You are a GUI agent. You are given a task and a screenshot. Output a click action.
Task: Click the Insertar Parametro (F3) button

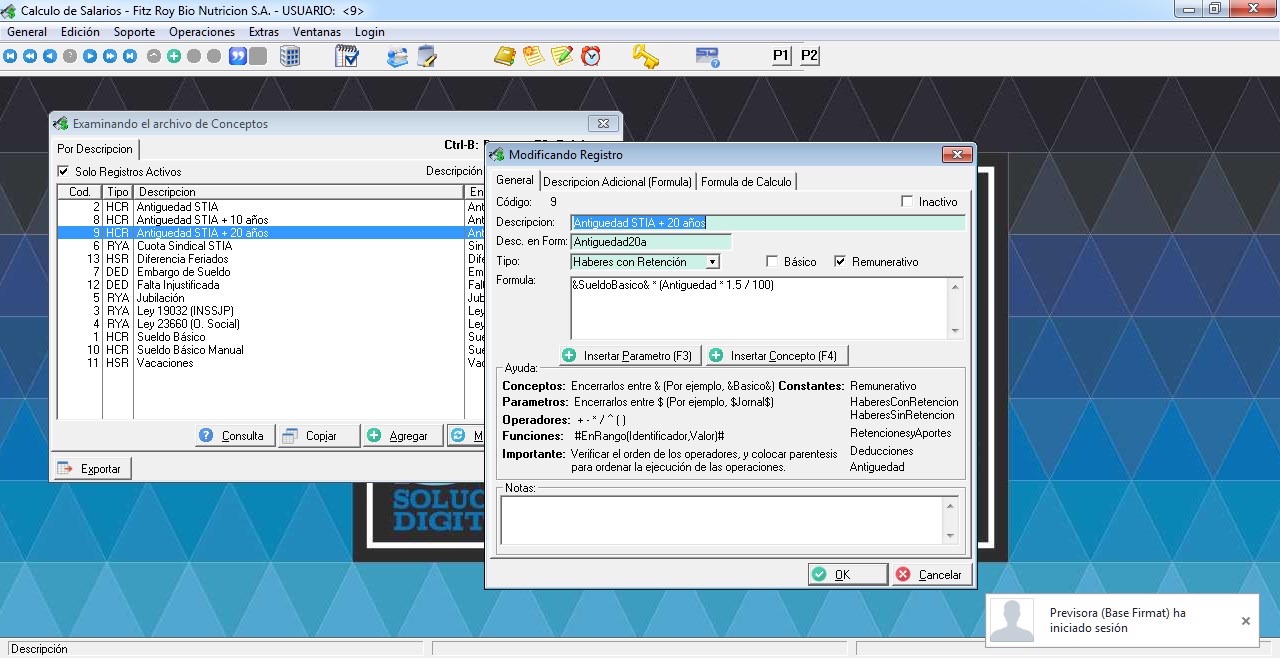pos(629,356)
